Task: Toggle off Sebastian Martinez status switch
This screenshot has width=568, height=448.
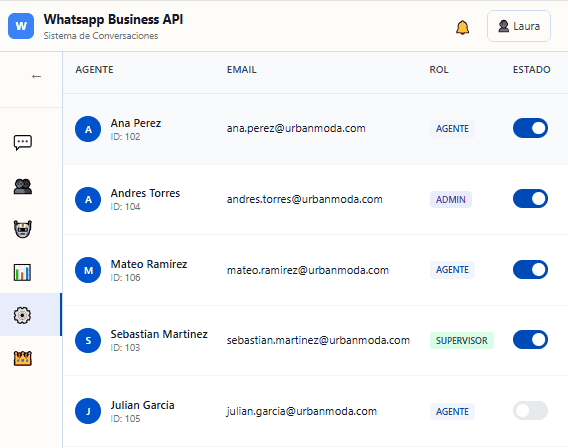Action: click(x=530, y=339)
